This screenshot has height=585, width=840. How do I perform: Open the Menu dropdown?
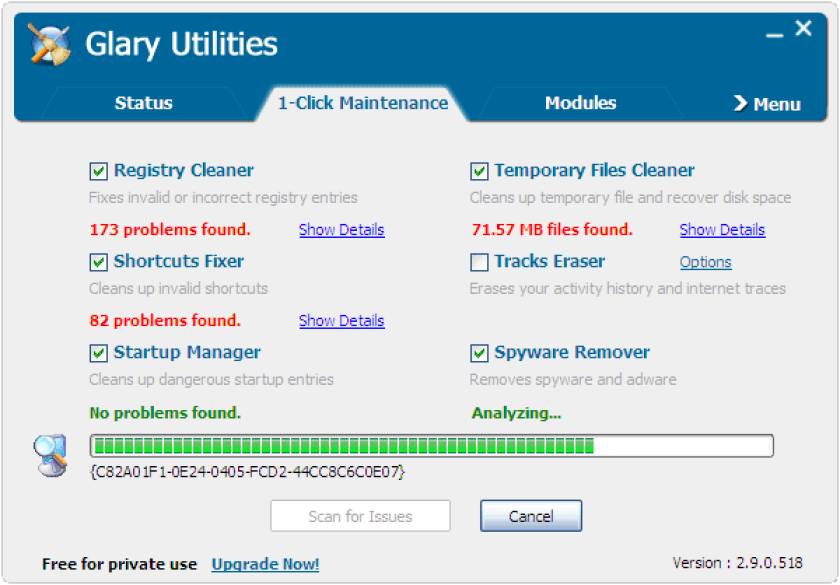pyautogui.click(x=767, y=103)
